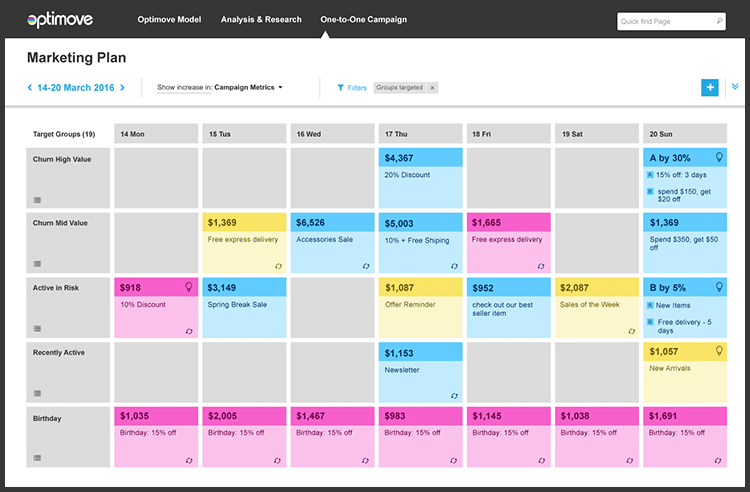Expand the double-chevron panel at top right
The image size is (750, 492).
(735, 87)
